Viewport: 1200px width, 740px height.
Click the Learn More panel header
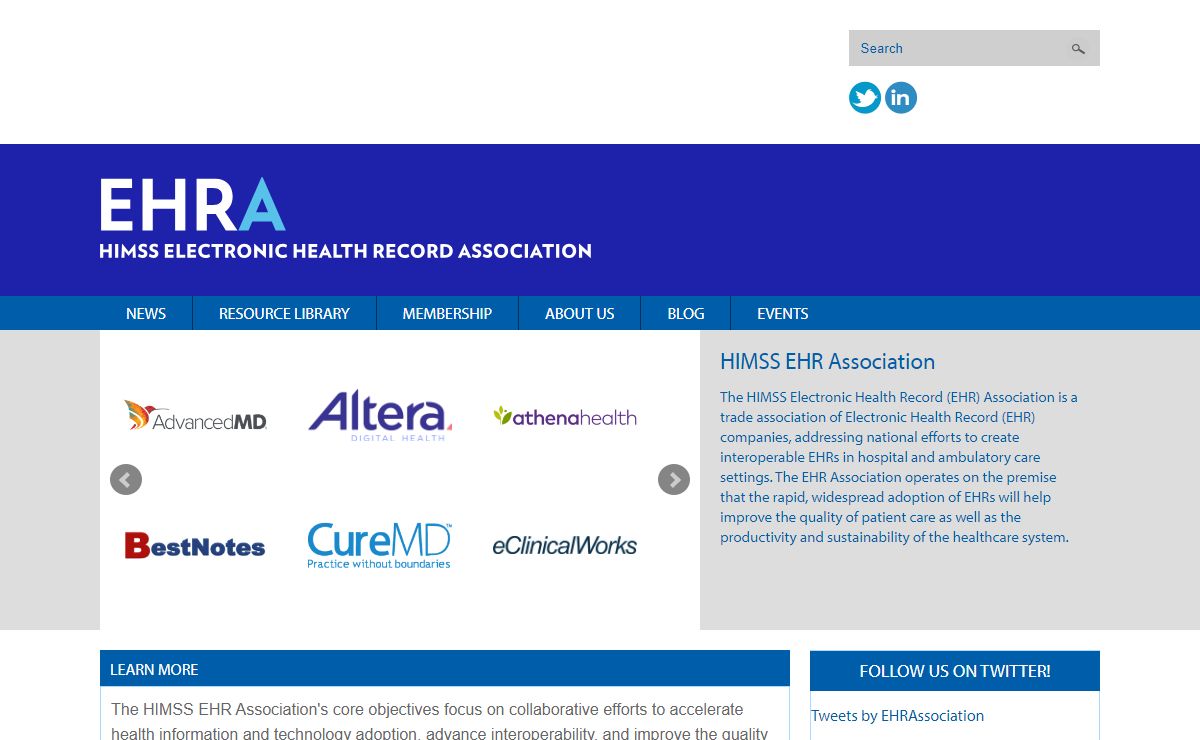(x=445, y=669)
